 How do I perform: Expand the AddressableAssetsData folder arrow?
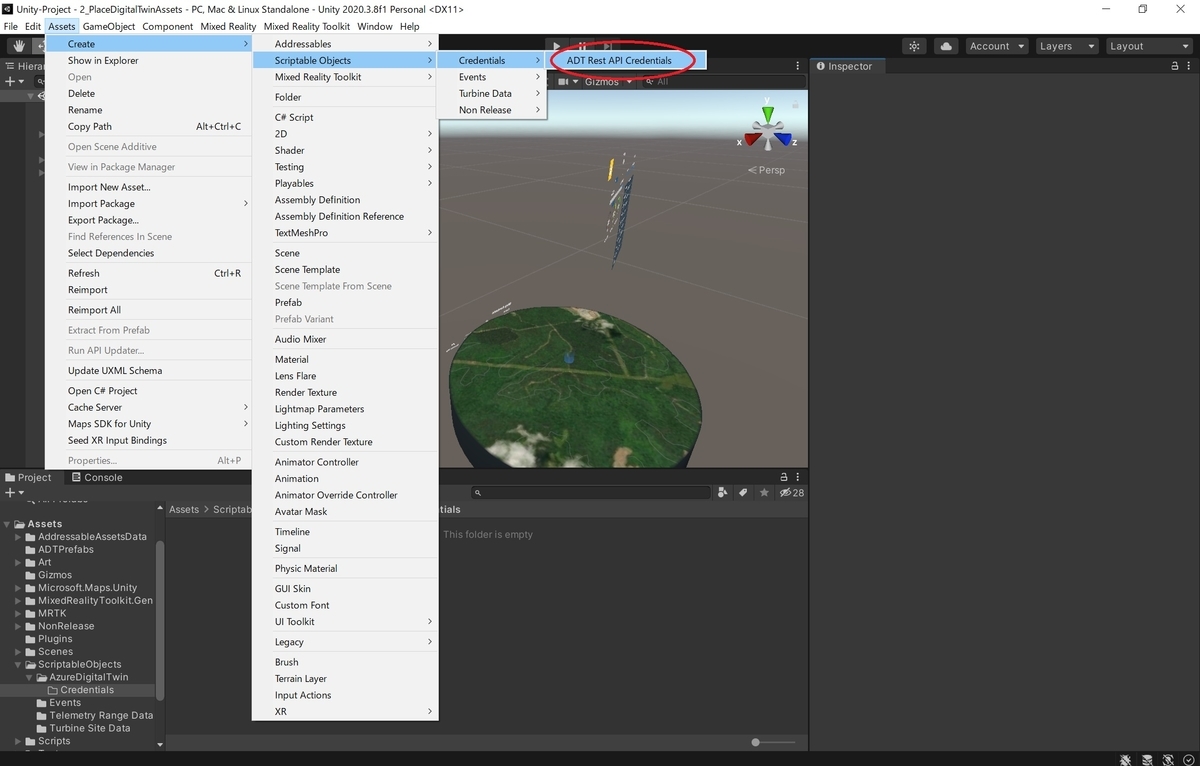pyautogui.click(x=18, y=537)
